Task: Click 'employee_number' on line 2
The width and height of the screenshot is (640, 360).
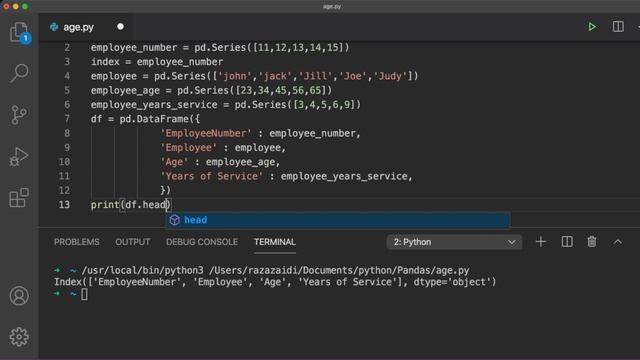Action: (x=134, y=47)
